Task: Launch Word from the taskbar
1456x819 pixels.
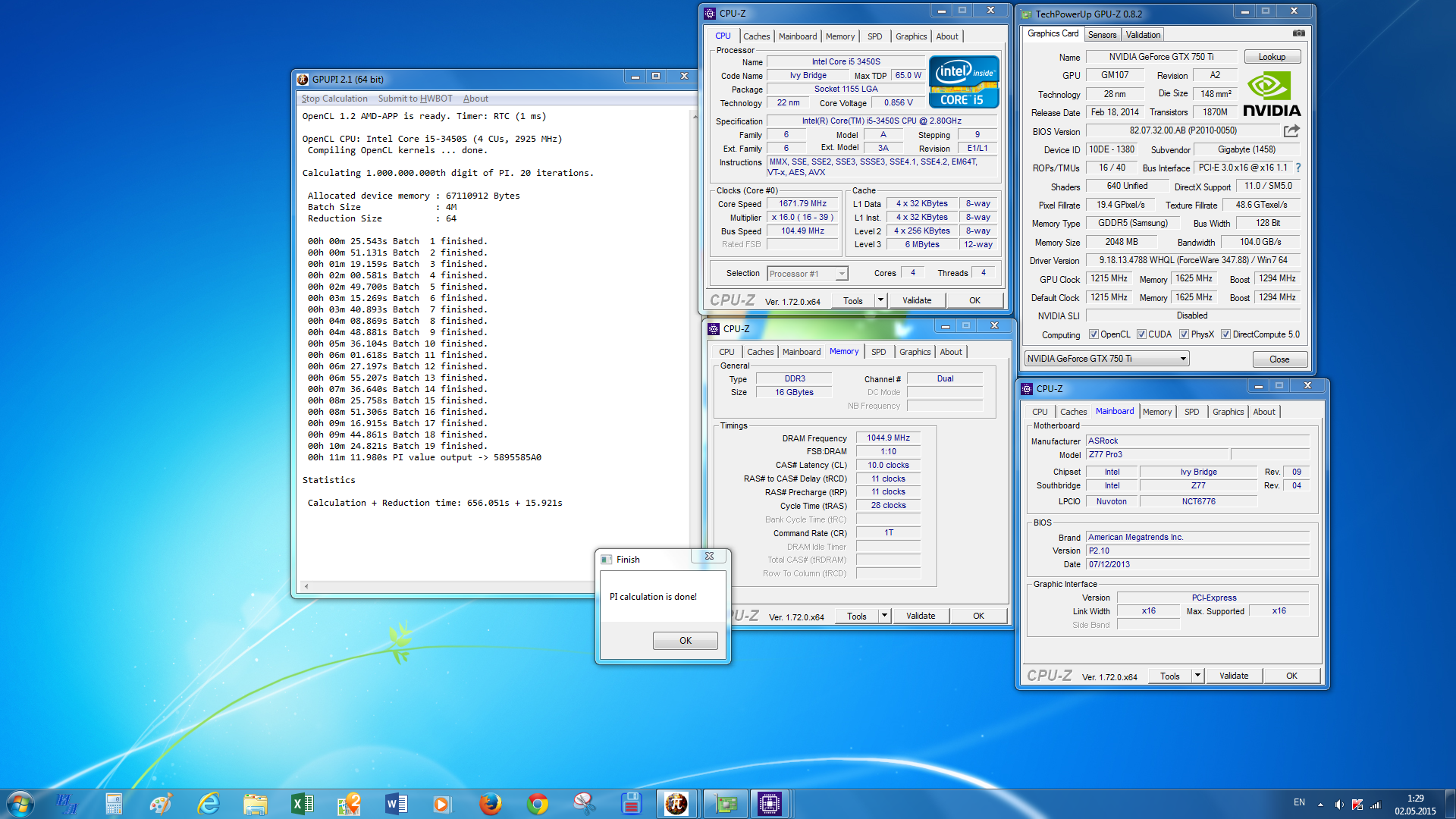Action: pos(397,804)
